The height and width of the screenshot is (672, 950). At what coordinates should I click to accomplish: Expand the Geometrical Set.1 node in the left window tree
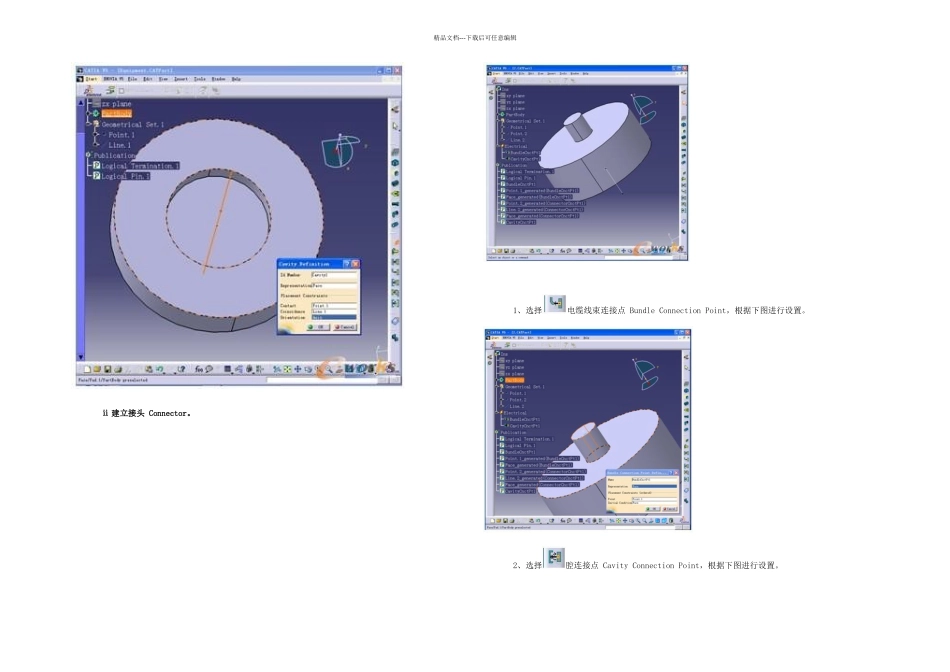88,124
